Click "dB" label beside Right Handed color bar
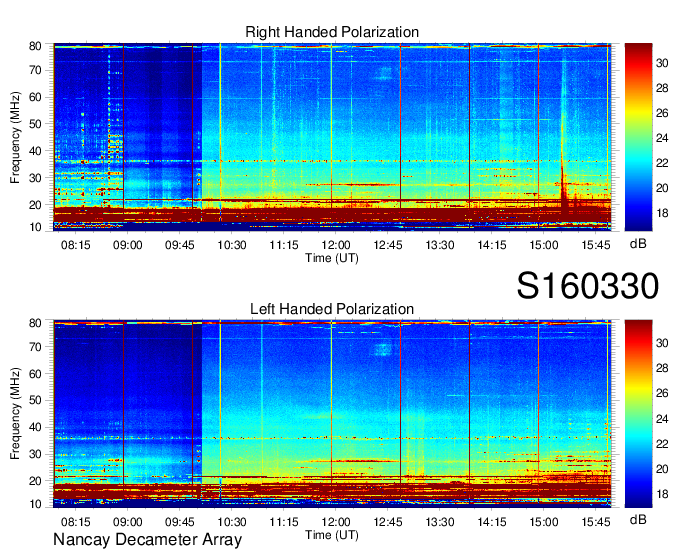The width and height of the screenshot is (680, 552). click(x=638, y=244)
